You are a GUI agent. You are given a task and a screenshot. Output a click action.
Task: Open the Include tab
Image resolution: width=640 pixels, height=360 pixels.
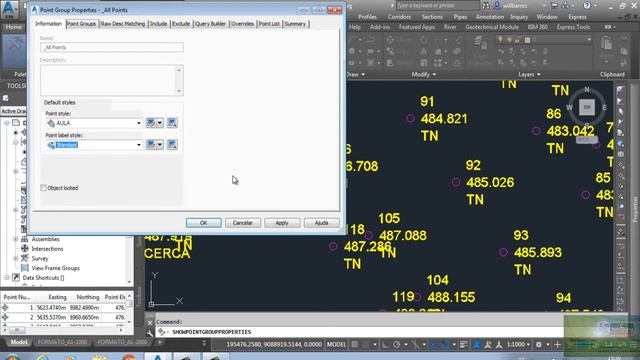[158, 24]
